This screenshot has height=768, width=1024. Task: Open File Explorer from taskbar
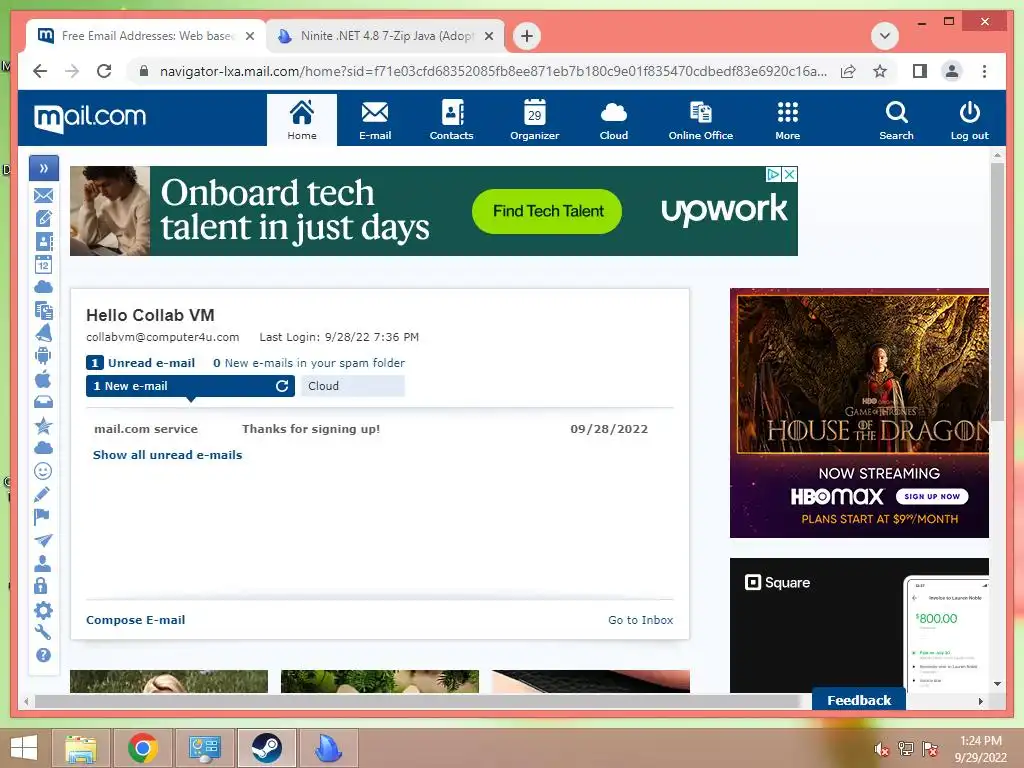click(x=80, y=748)
